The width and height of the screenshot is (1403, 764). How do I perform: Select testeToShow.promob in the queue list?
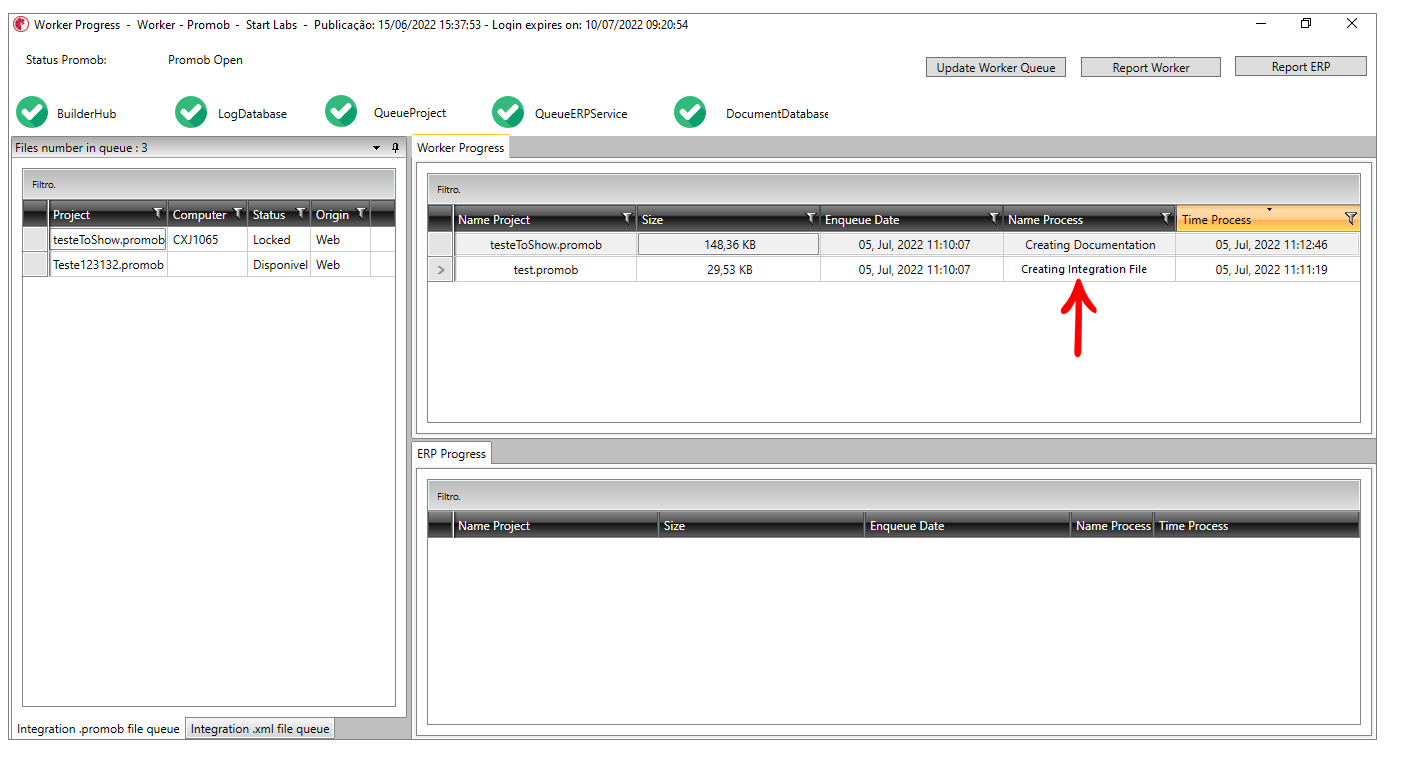tap(108, 240)
